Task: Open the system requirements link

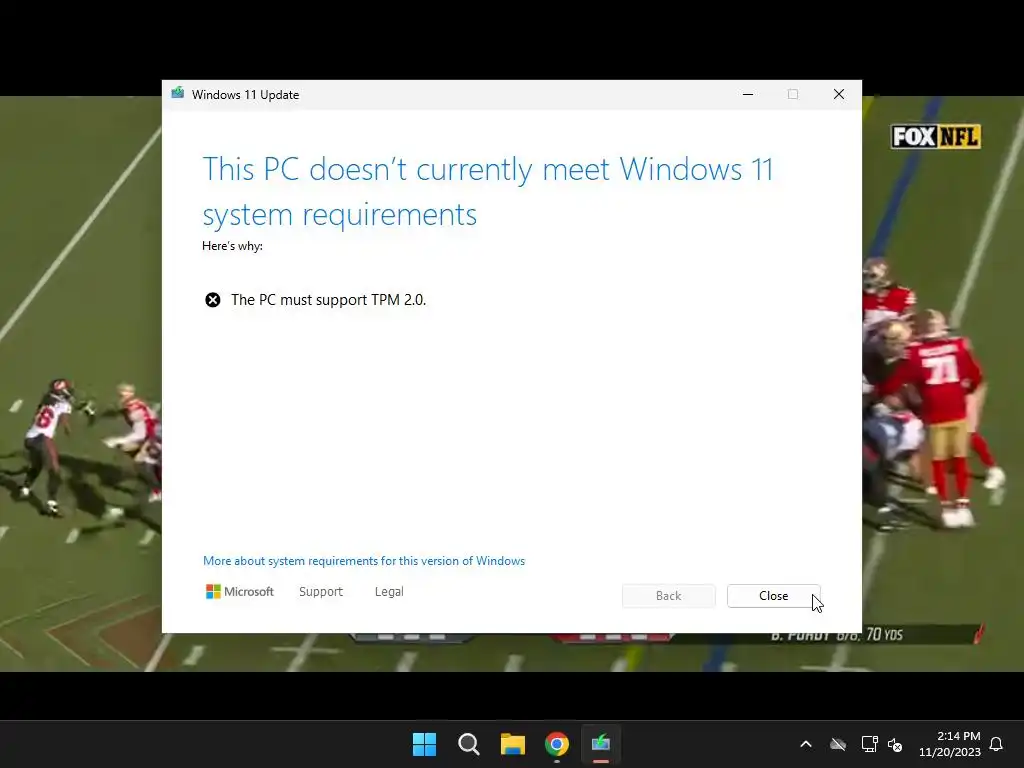Action: pos(364,561)
